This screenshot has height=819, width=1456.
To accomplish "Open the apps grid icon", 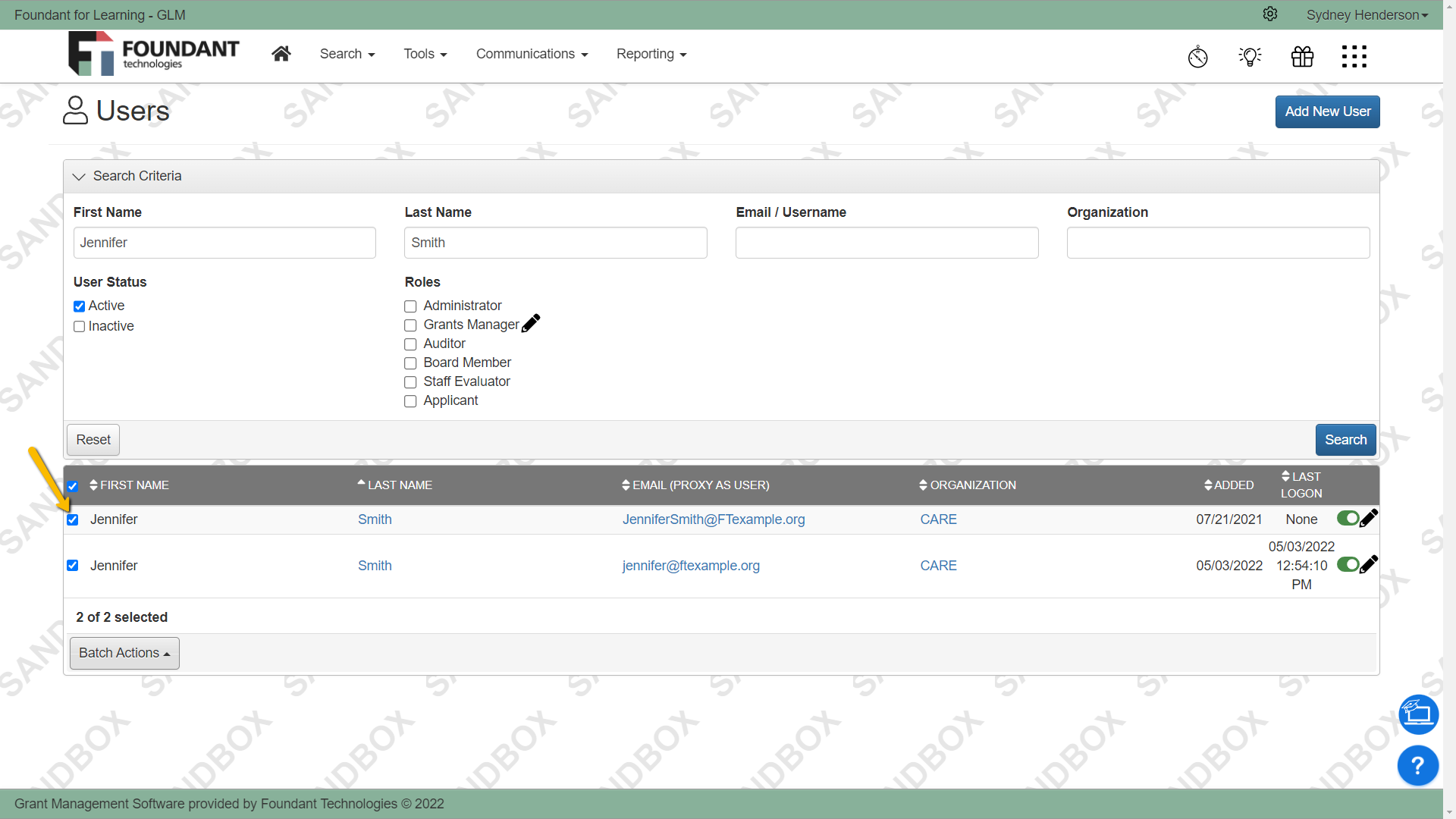I will pos(1354,56).
